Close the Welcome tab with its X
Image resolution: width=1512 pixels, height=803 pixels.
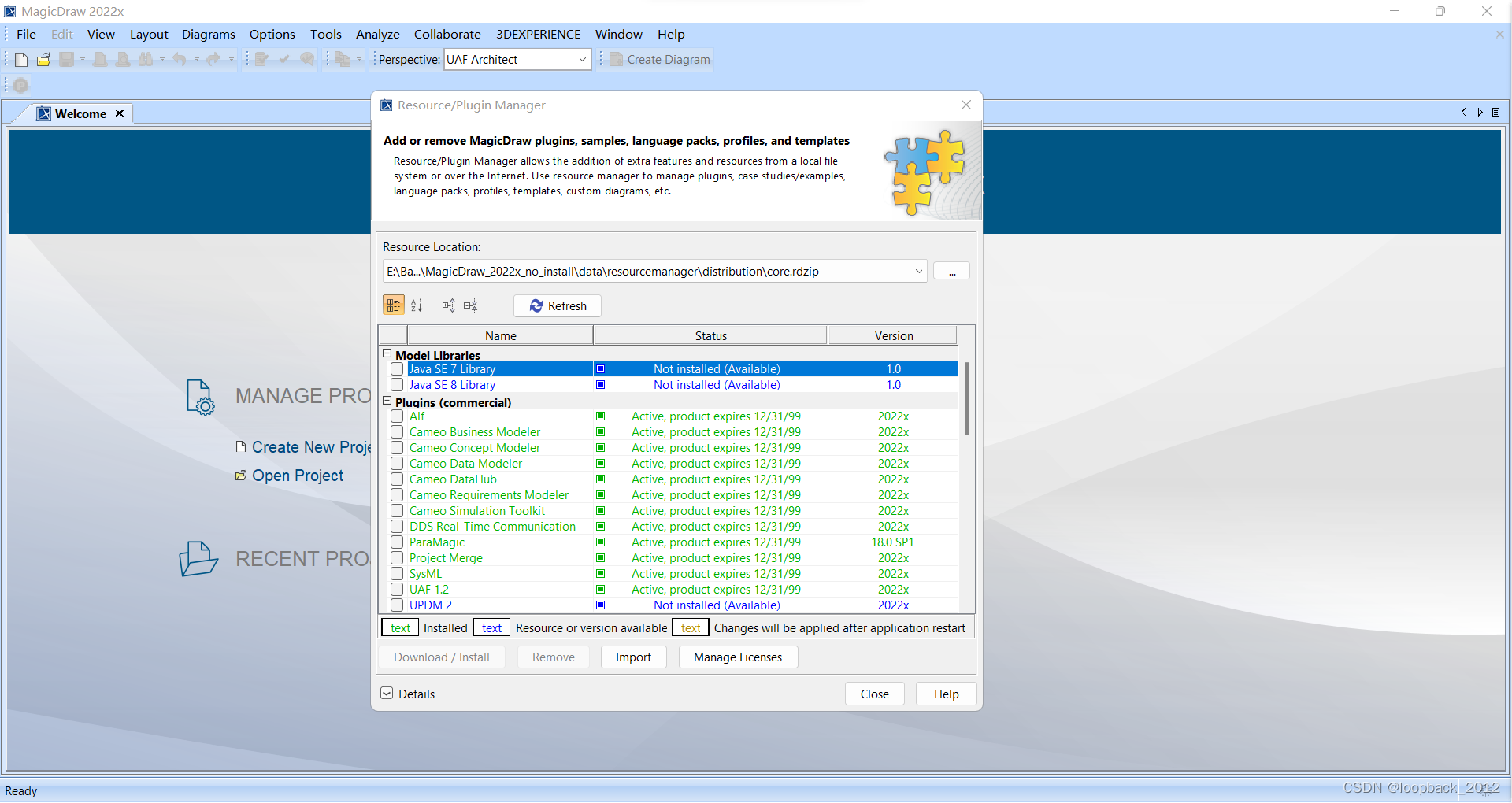coord(120,113)
